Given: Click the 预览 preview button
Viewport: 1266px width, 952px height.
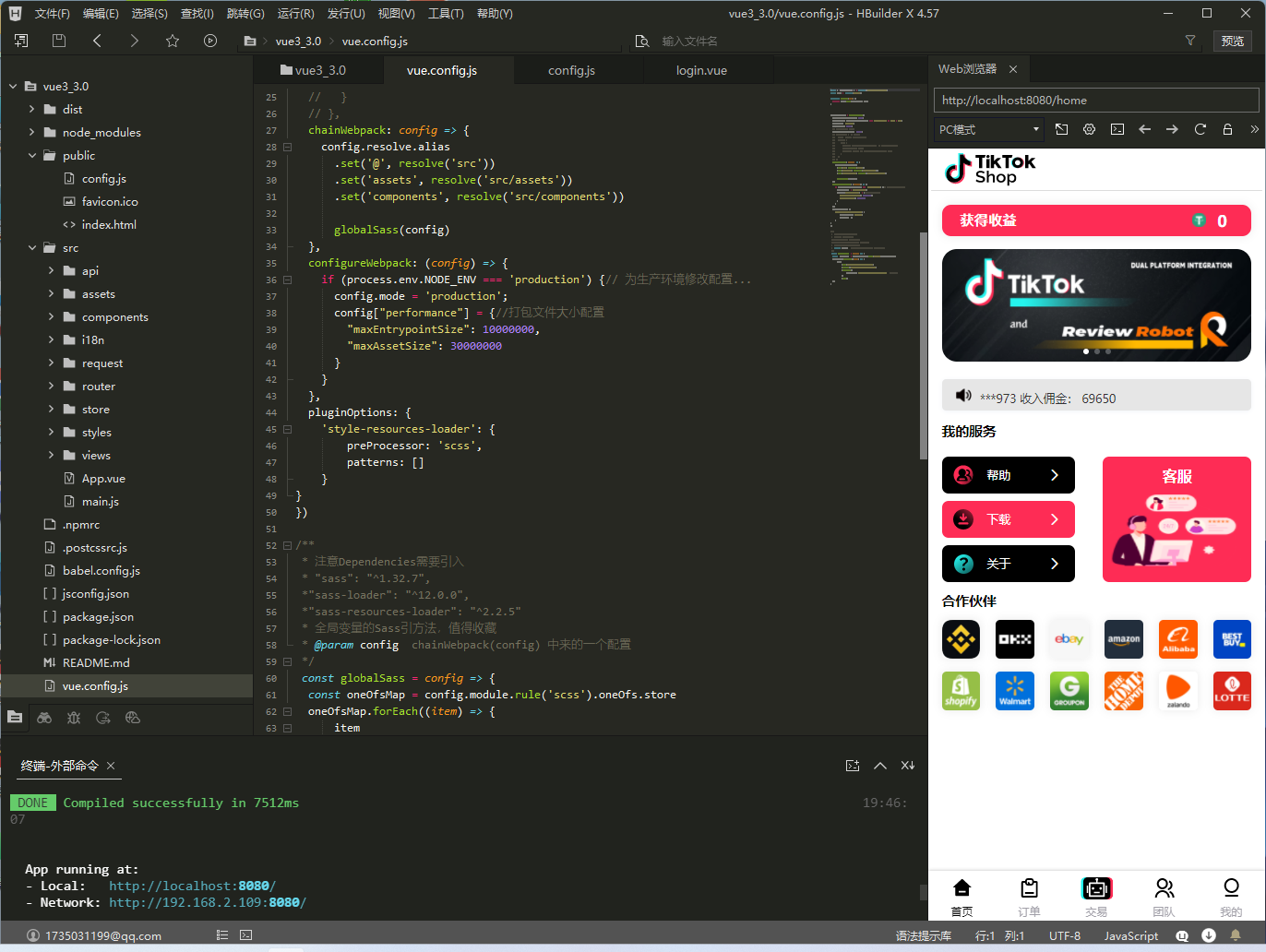Looking at the screenshot, I should [x=1232, y=41].
